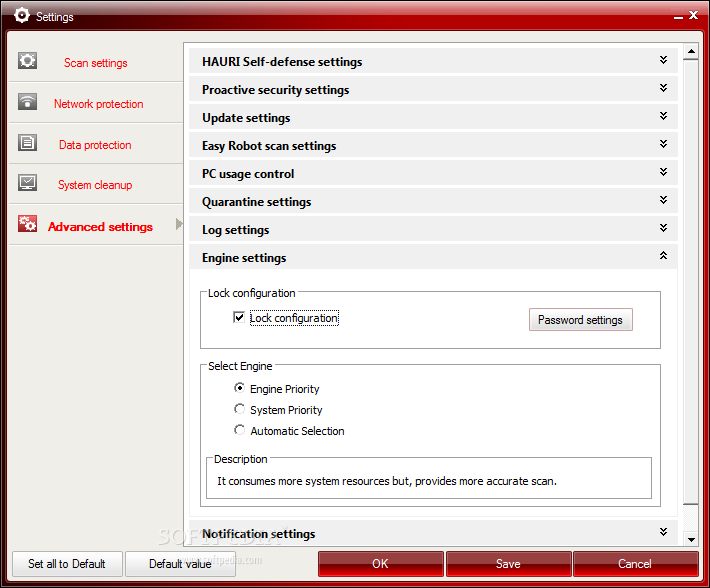Click the Cancel button
The height and width of the screenshot is (588, 710).
click(635, 564)
